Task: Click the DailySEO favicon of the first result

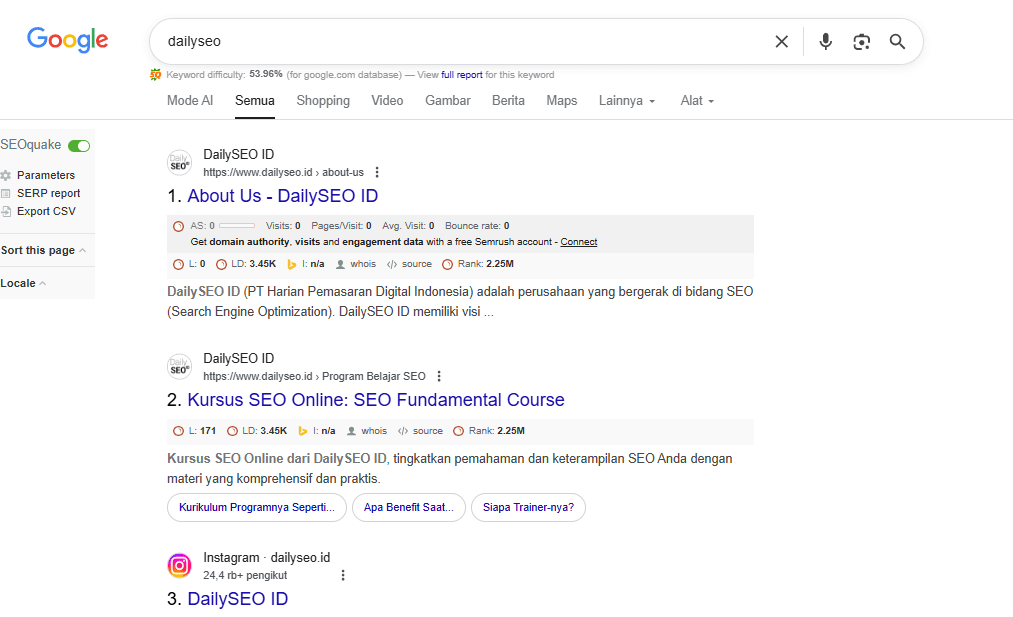Action: pos(179,162)
